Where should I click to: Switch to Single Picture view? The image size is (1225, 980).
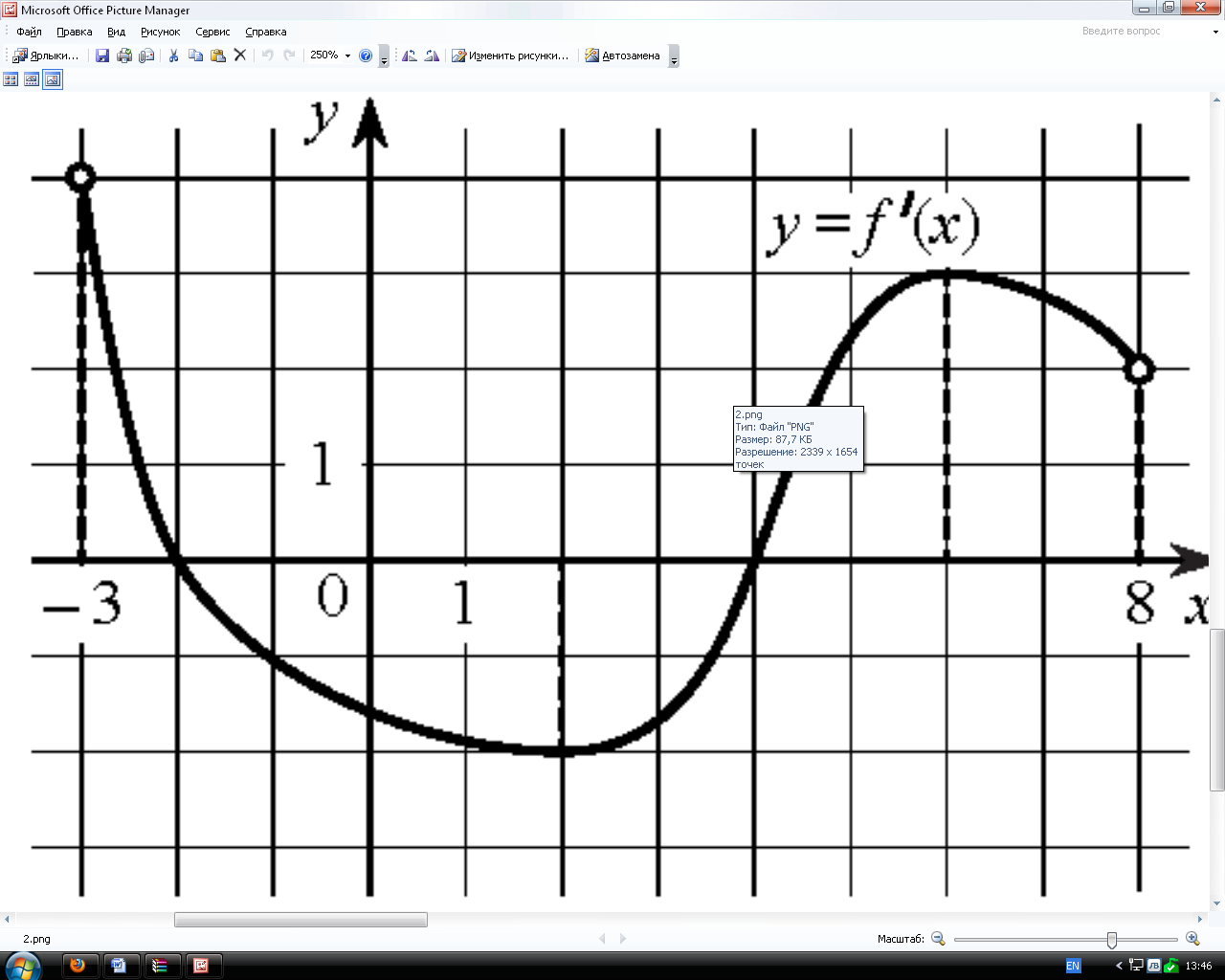(x=53, y=79)
